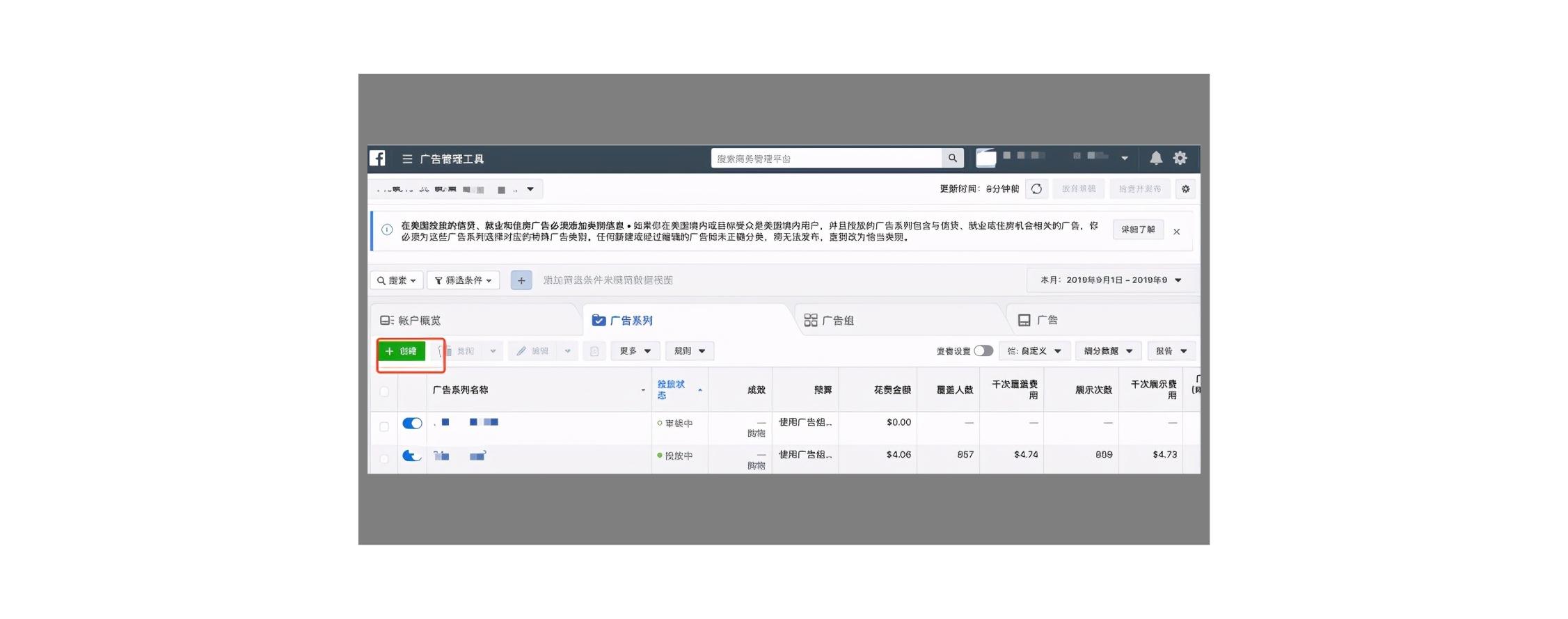This screenshot has height=619, width=1568.
Task: Tick the checkbox of the 审核中 campaign row
Action: [x=384, y=426]
